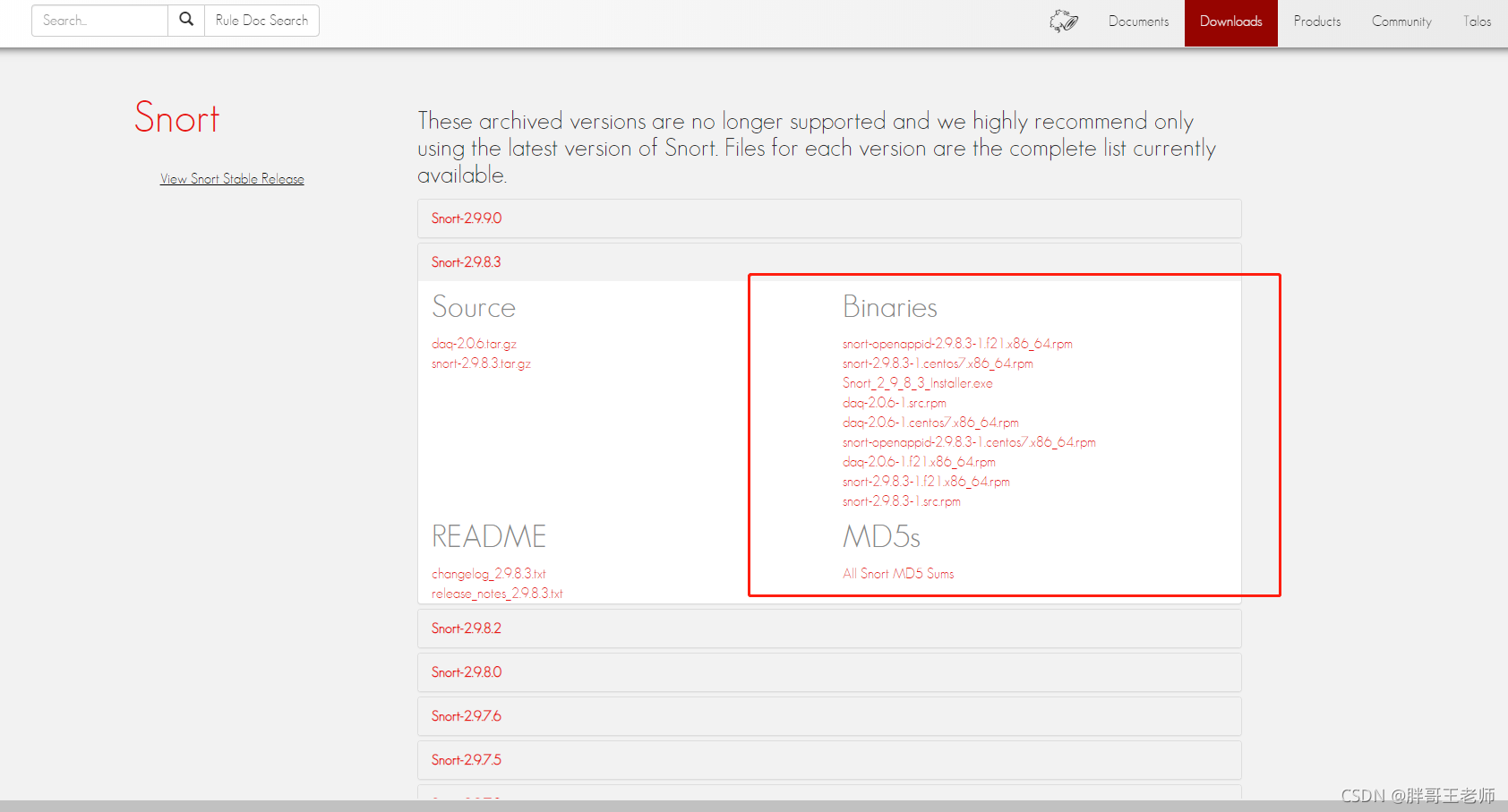1508x812 pixels.
Task: Expand the Snort-2.9.7.6 section
Action: coord(829,716)
